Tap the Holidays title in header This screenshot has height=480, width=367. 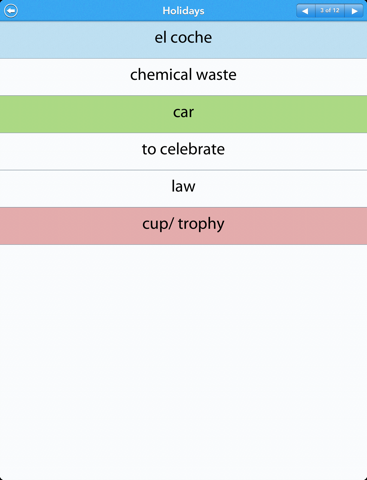pos(183,11)
